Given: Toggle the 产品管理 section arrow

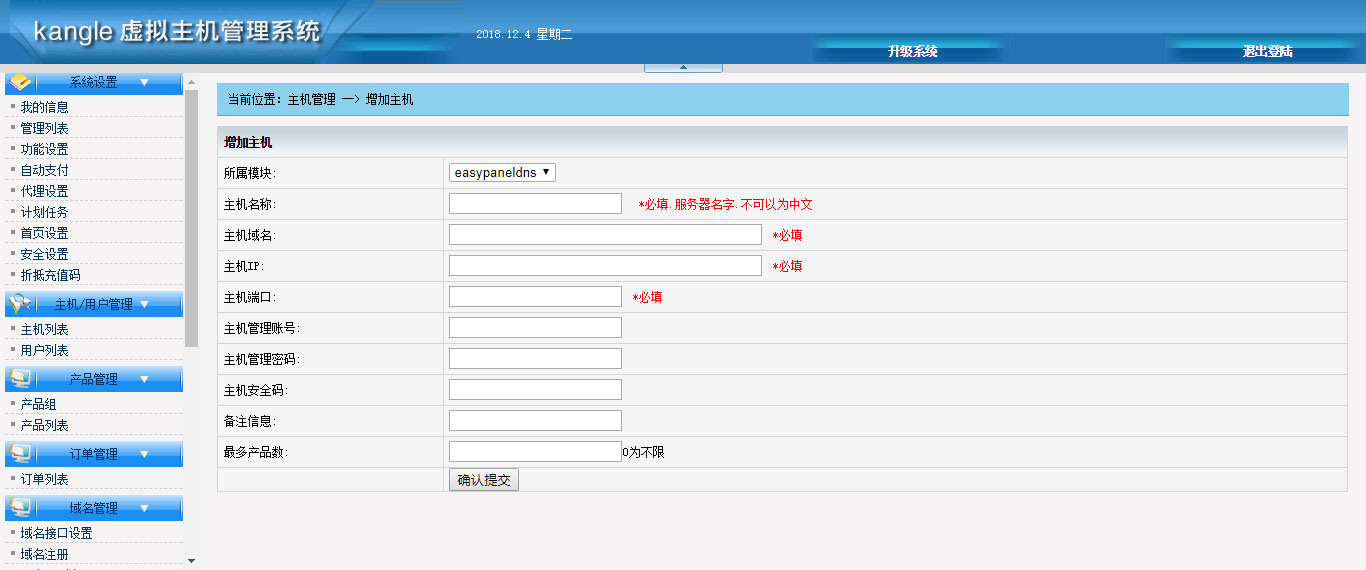Looking at the screenshot, I should click(144, 379).
